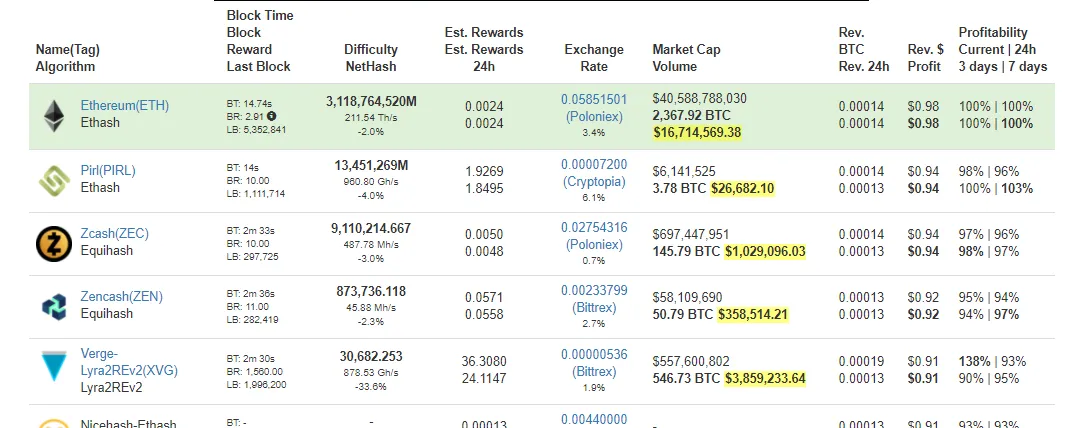Click Verge block reward BR: 1,560.00
Screen dimensions: 1080x428
point(254,371)
